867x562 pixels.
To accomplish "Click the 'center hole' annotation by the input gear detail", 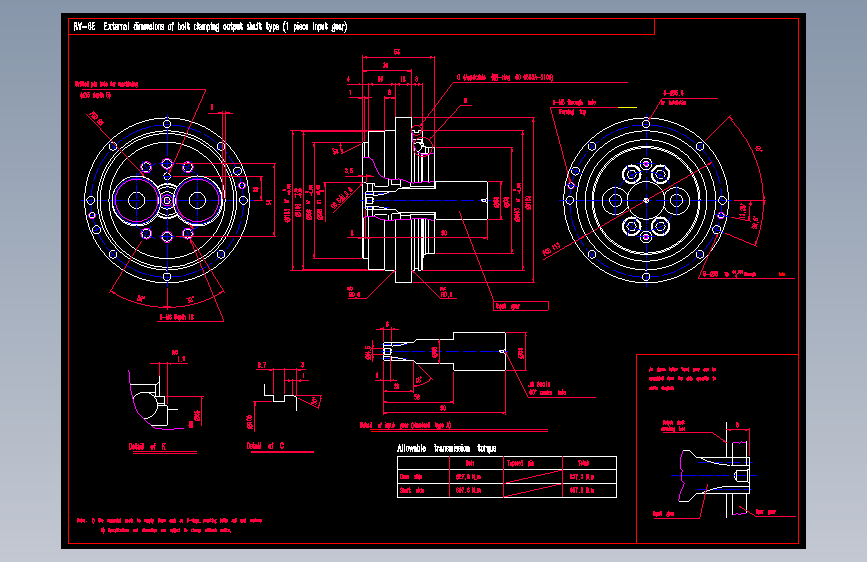I will pos(547,388).
